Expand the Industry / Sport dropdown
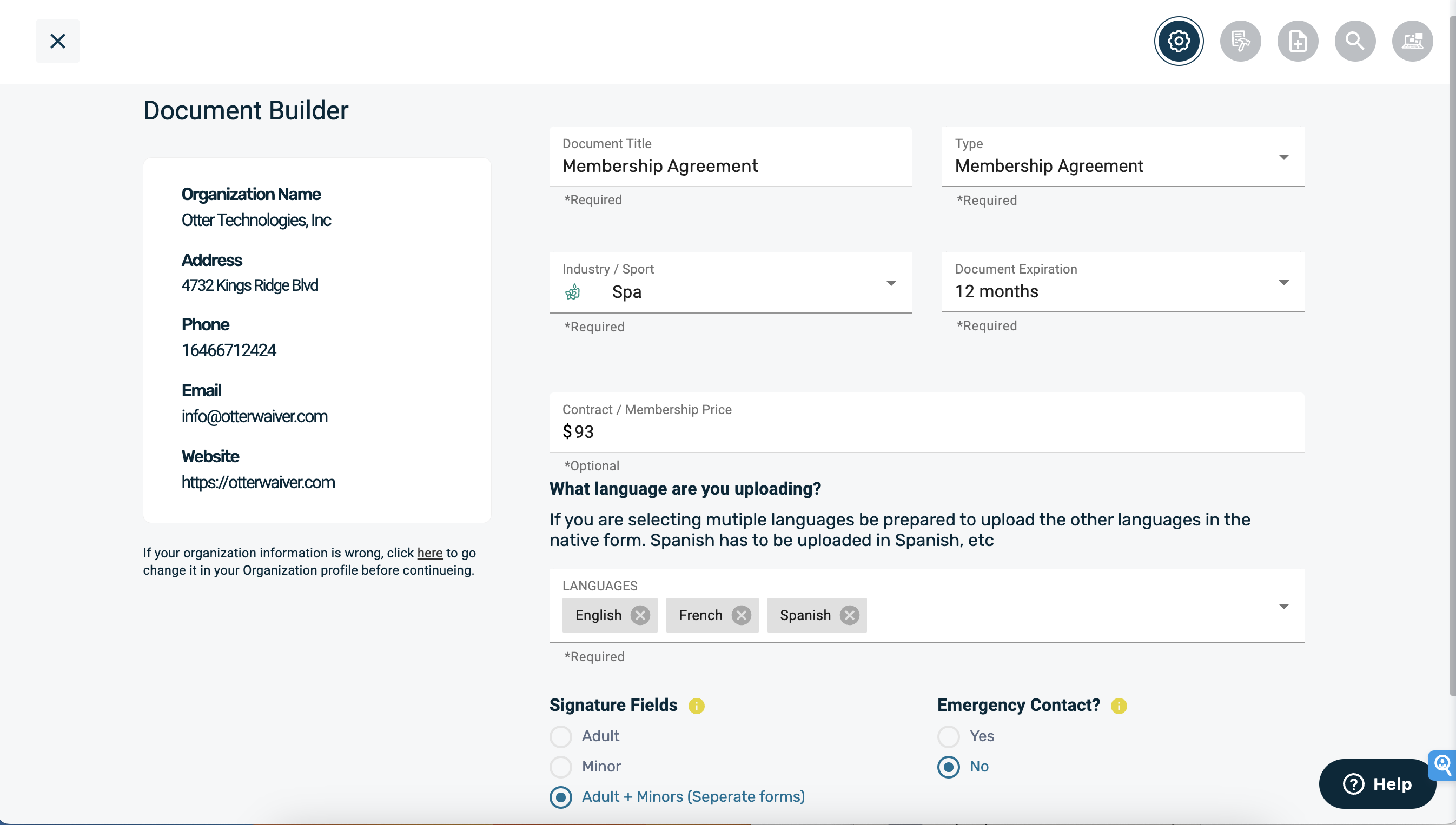Image resolution: width=1456 pixels, height=825 pixels. [x=890, y=283]
